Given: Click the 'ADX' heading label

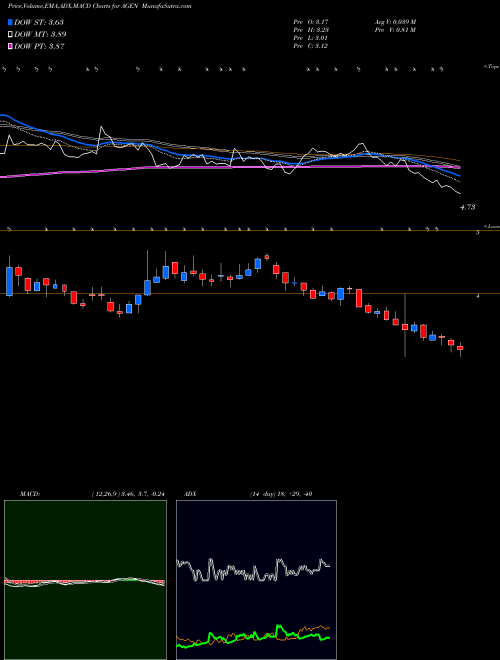Looking at the screenshot, I should (190, 494).
